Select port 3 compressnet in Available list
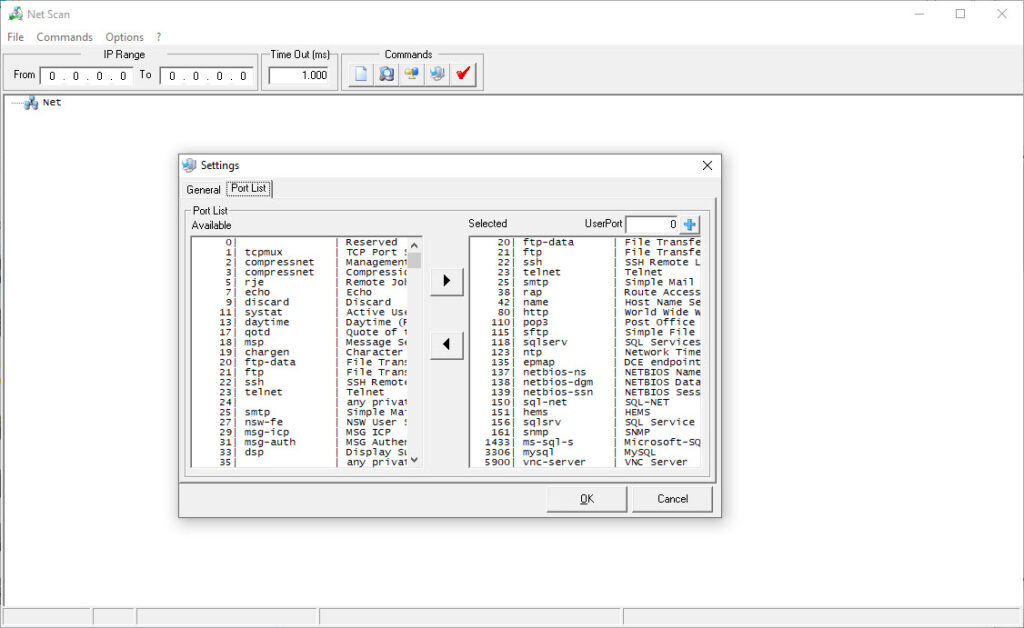This screenshot has height=628, width=1024. click(x=300, y=272)
